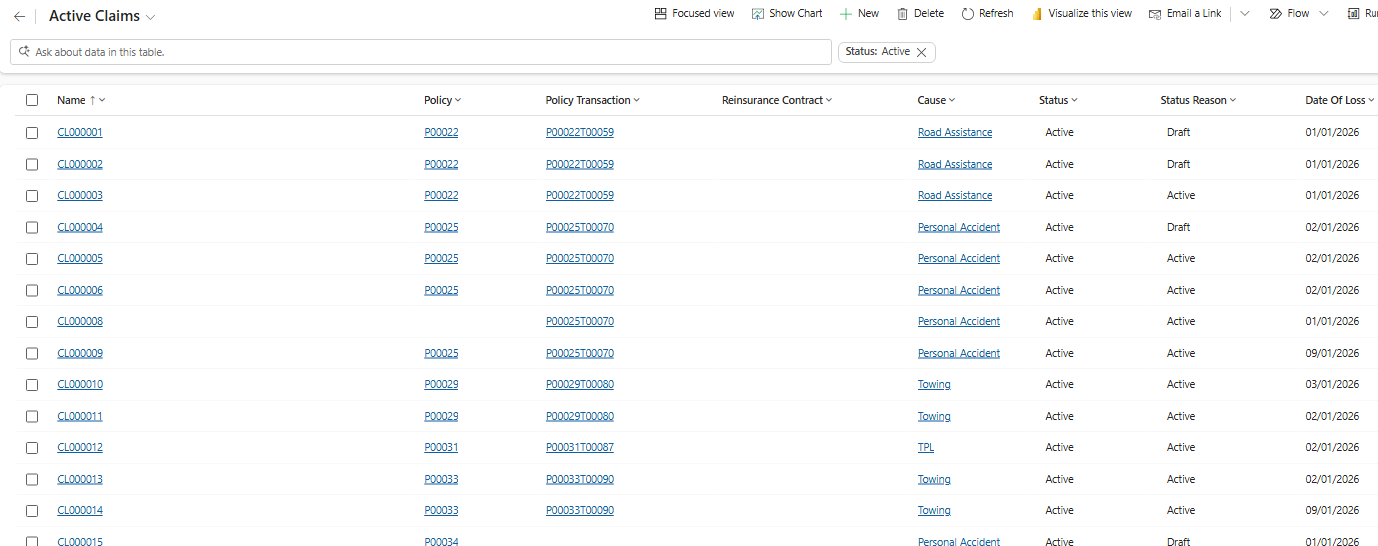Screen dimensions: 1378x546
Task: Open claim CL000009
Action: 80,353
